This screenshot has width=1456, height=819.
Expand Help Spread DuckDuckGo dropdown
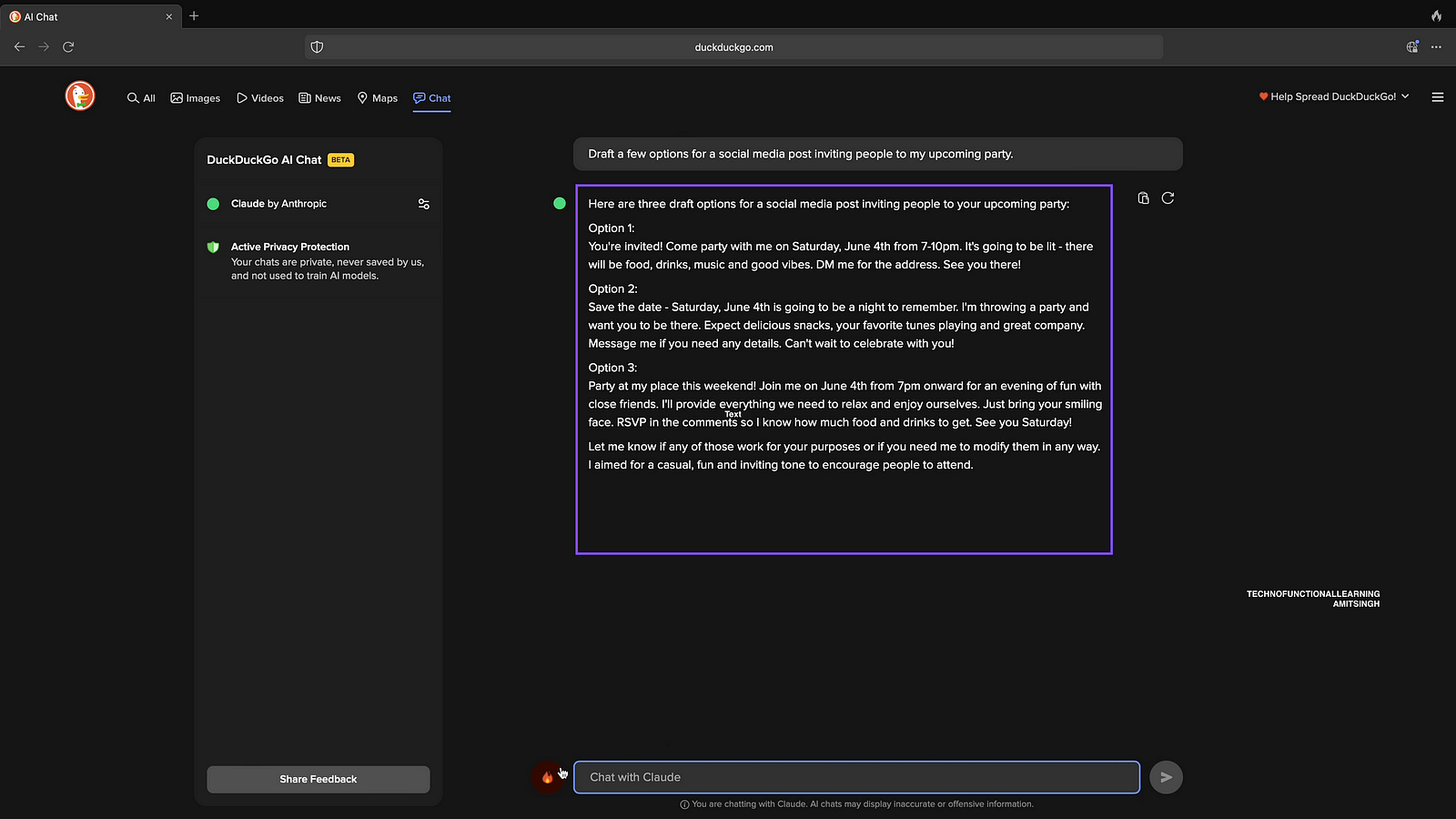[1334, 96]
